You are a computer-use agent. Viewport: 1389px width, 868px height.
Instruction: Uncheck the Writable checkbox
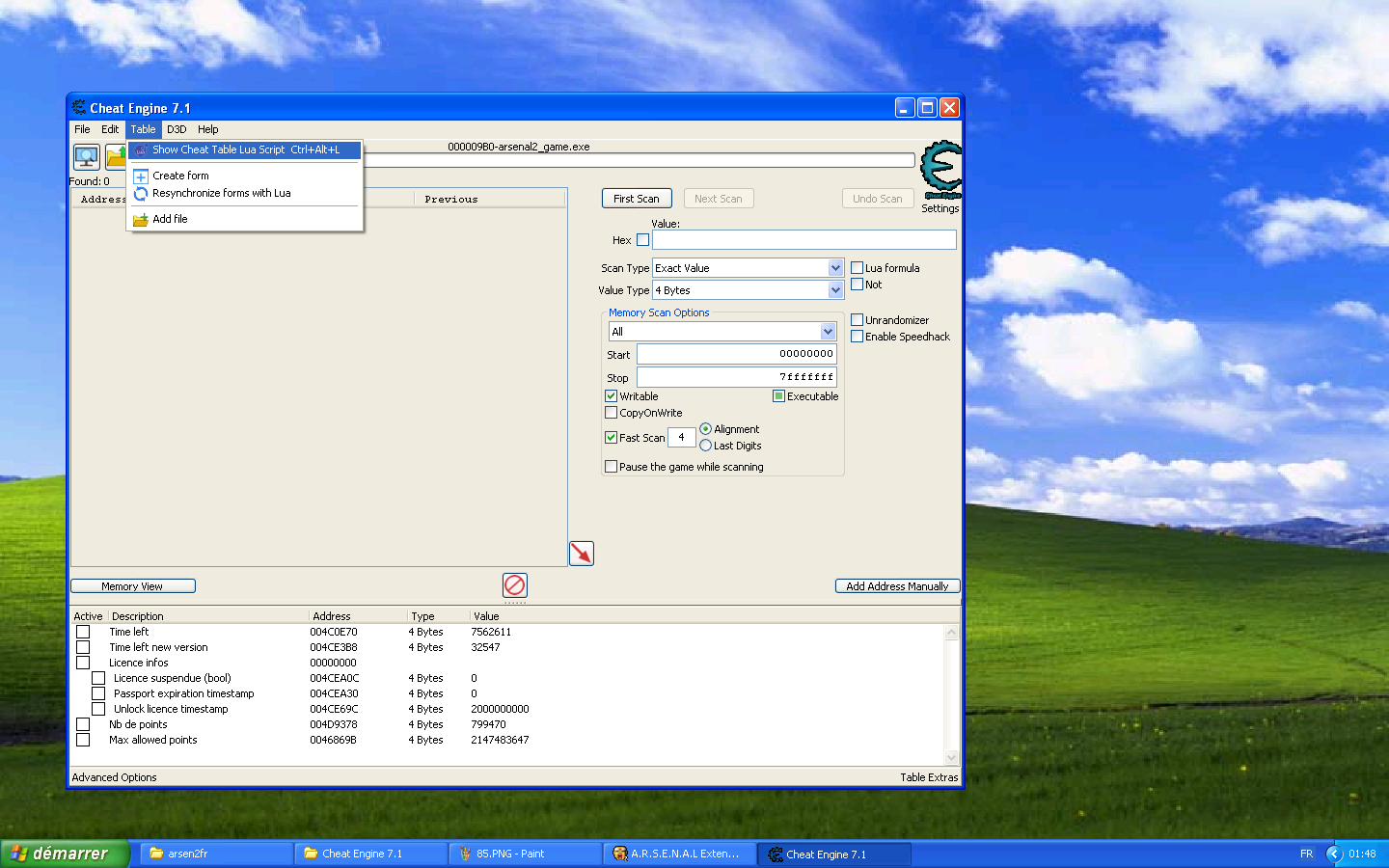(611, 395)
